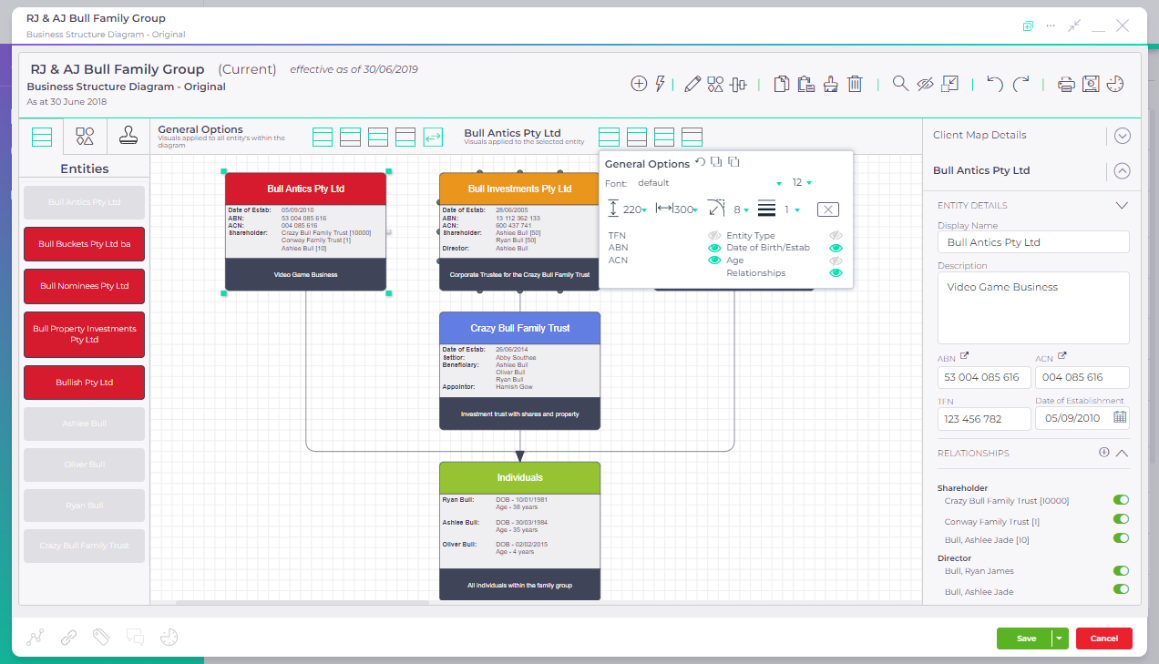1159x664 pixels.
Task: Select the Bull Buckets Pty Ltd entity
Action: (83, 244)
